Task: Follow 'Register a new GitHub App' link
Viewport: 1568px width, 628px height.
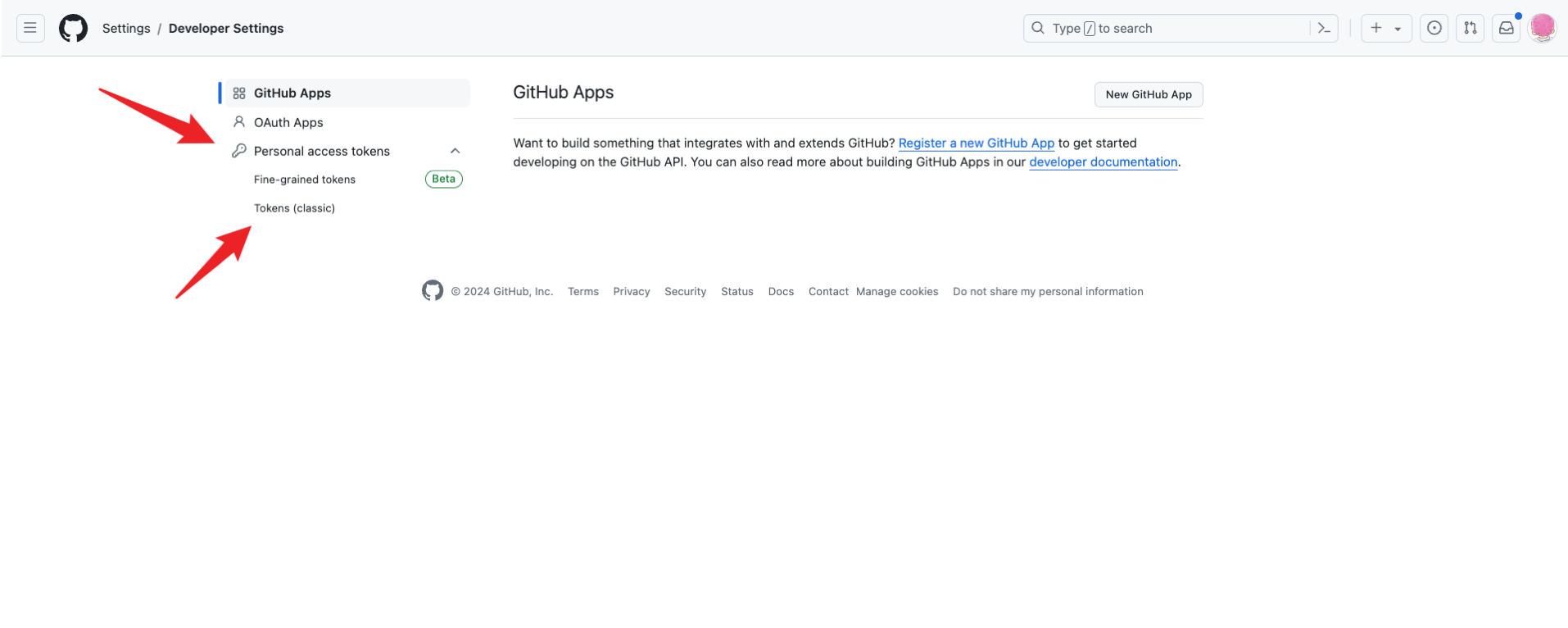Action: (x=977, y=143)
